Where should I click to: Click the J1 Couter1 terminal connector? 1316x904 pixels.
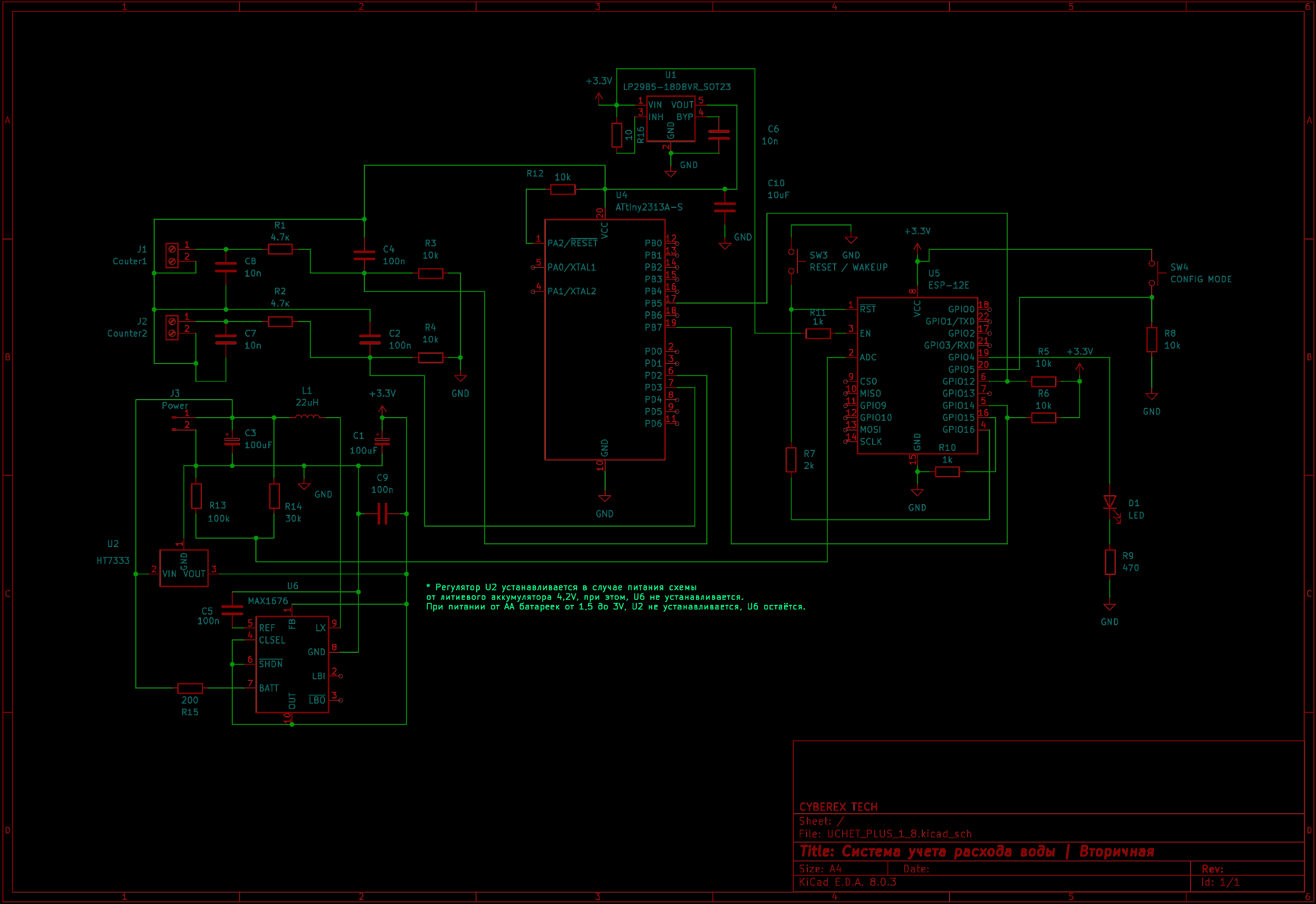172,255
